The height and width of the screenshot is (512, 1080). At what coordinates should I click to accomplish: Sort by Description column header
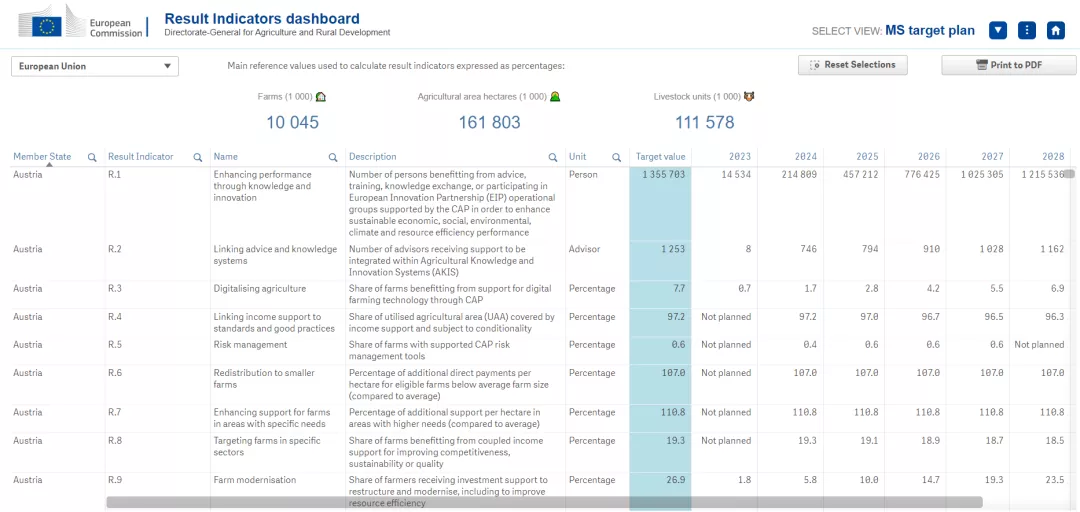click(373, 156)
